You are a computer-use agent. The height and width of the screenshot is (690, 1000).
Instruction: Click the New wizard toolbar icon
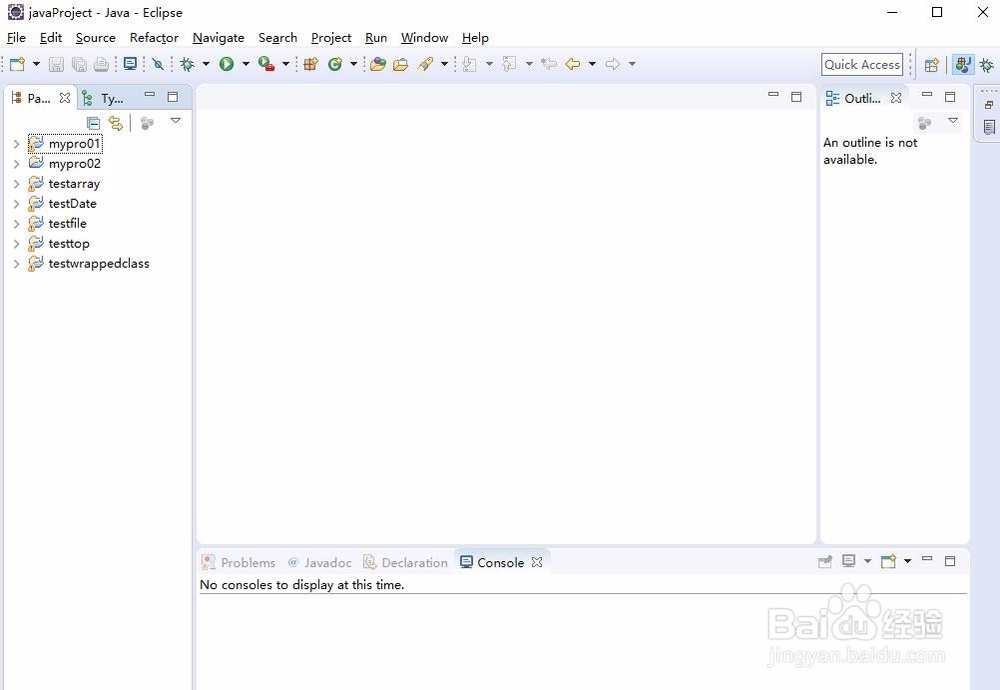(x=17, y=64)
